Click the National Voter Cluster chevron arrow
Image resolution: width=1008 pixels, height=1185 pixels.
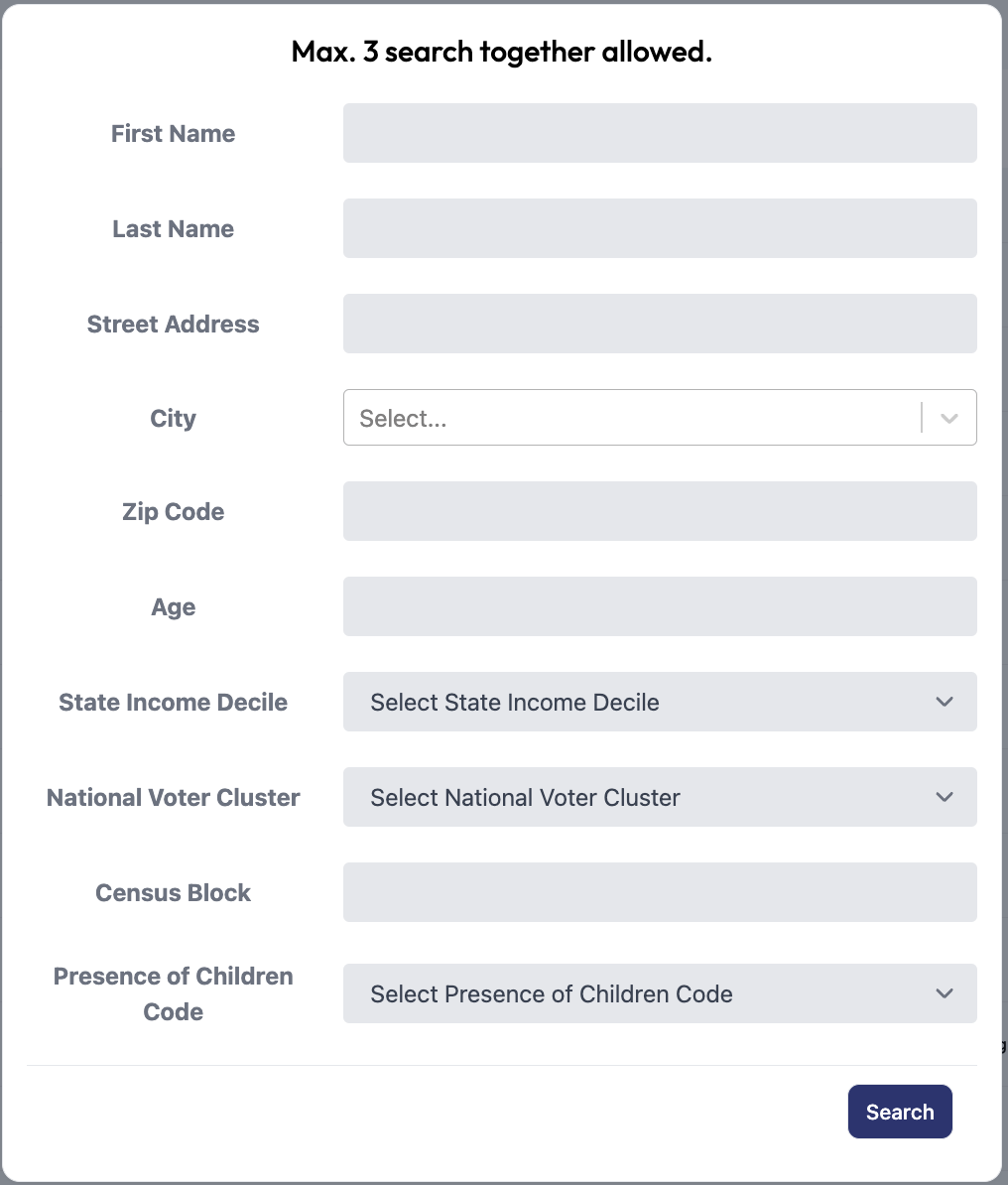coord(944,797)
